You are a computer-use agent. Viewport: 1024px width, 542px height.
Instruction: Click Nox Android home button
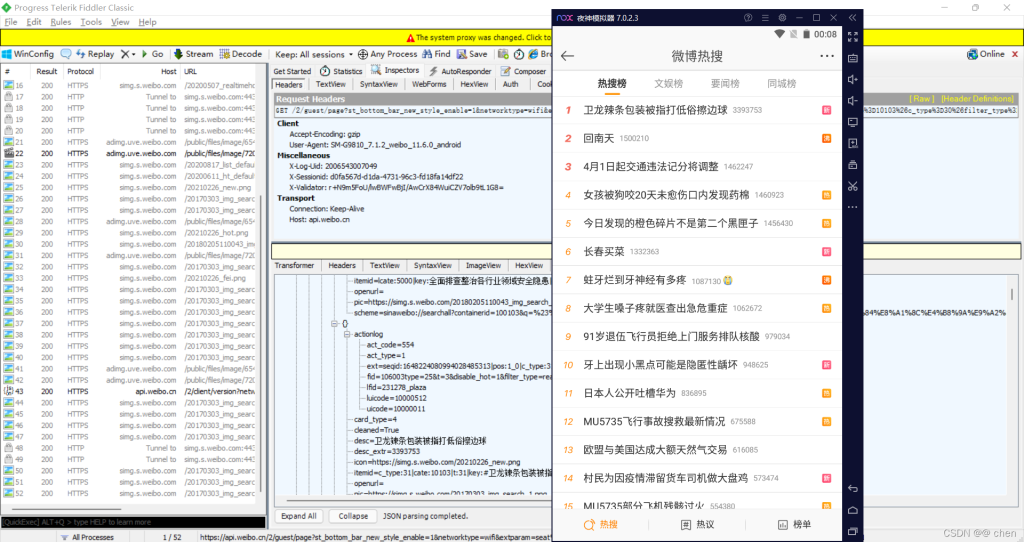point(852,510)
